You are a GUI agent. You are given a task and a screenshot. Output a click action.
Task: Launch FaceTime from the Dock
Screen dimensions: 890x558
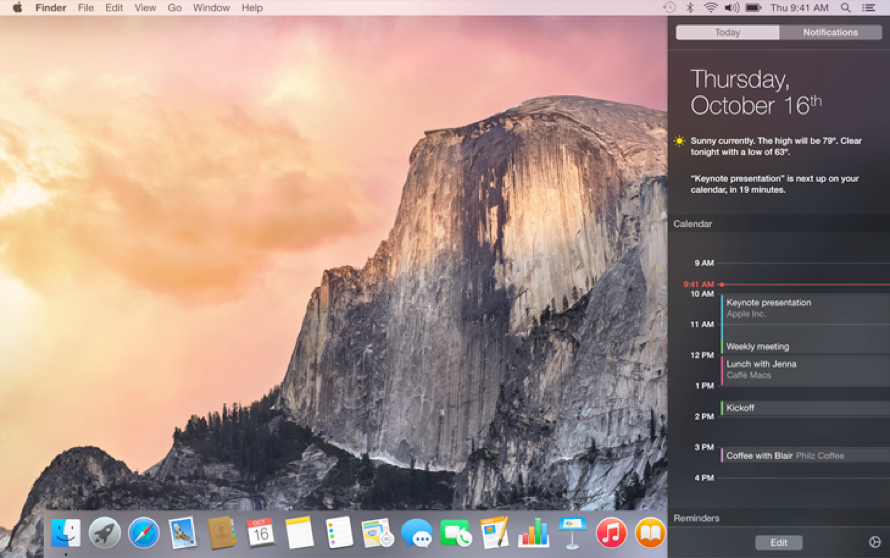(456, 532)
